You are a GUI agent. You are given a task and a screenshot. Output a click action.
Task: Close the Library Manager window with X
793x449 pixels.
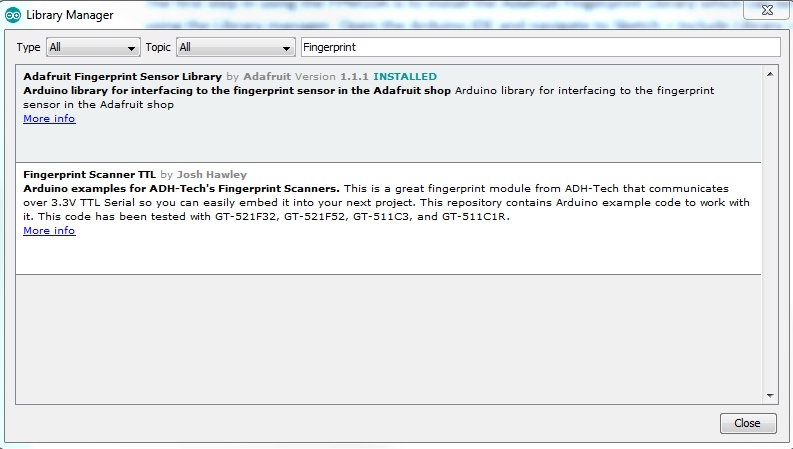[x=767, y=10]
